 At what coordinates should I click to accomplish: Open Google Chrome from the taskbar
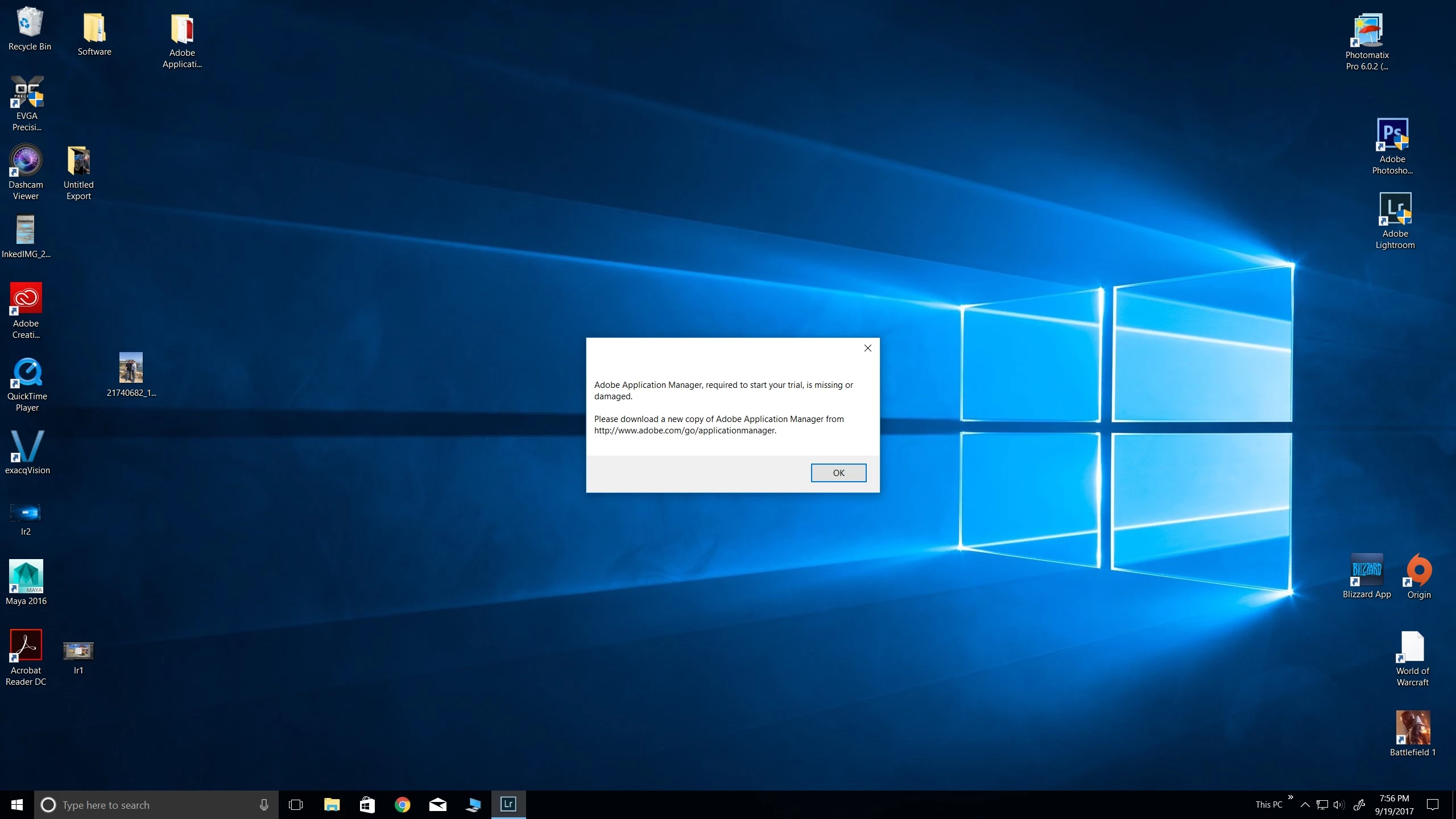(x=402, y=805)
